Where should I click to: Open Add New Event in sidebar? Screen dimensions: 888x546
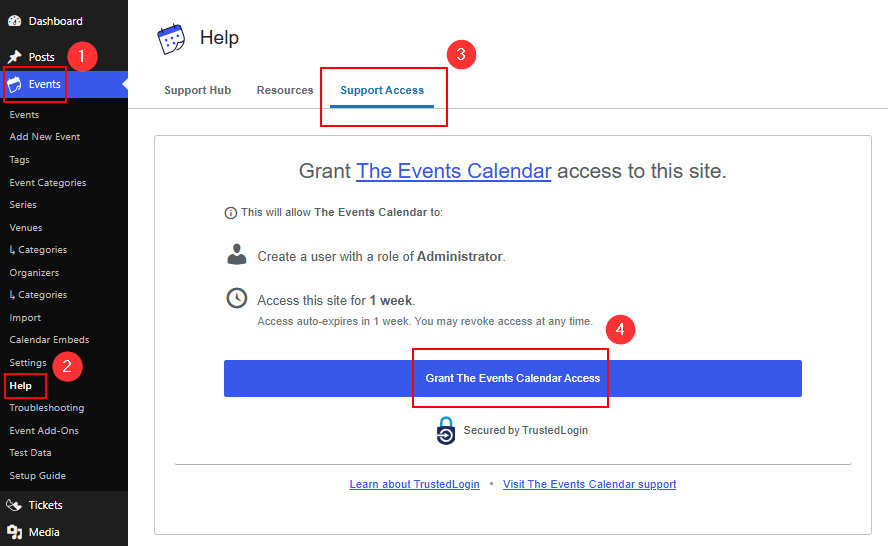[45, 137]
